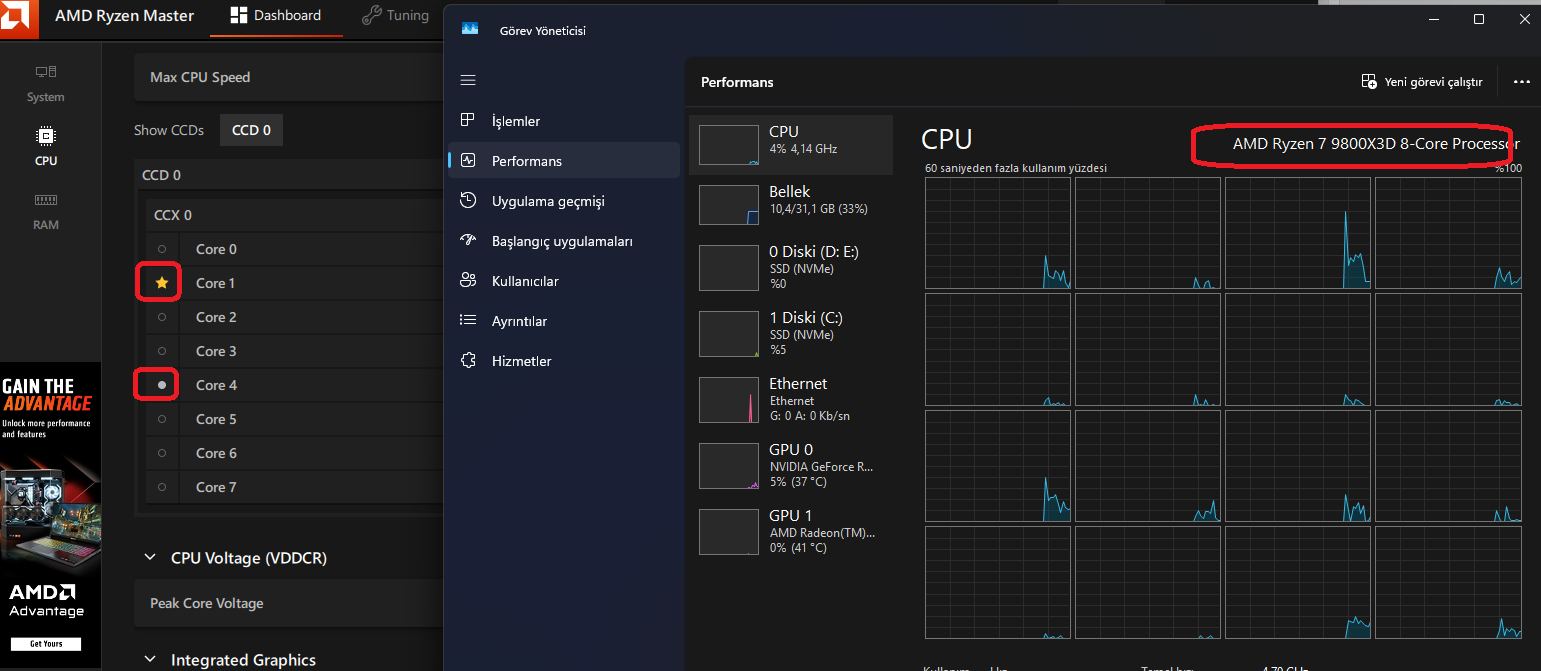The height and width of the screenshot is (671, 1541).
Task: Toggle the Task Manager hamburger navigation menu
Action: (x=468, y=80)
